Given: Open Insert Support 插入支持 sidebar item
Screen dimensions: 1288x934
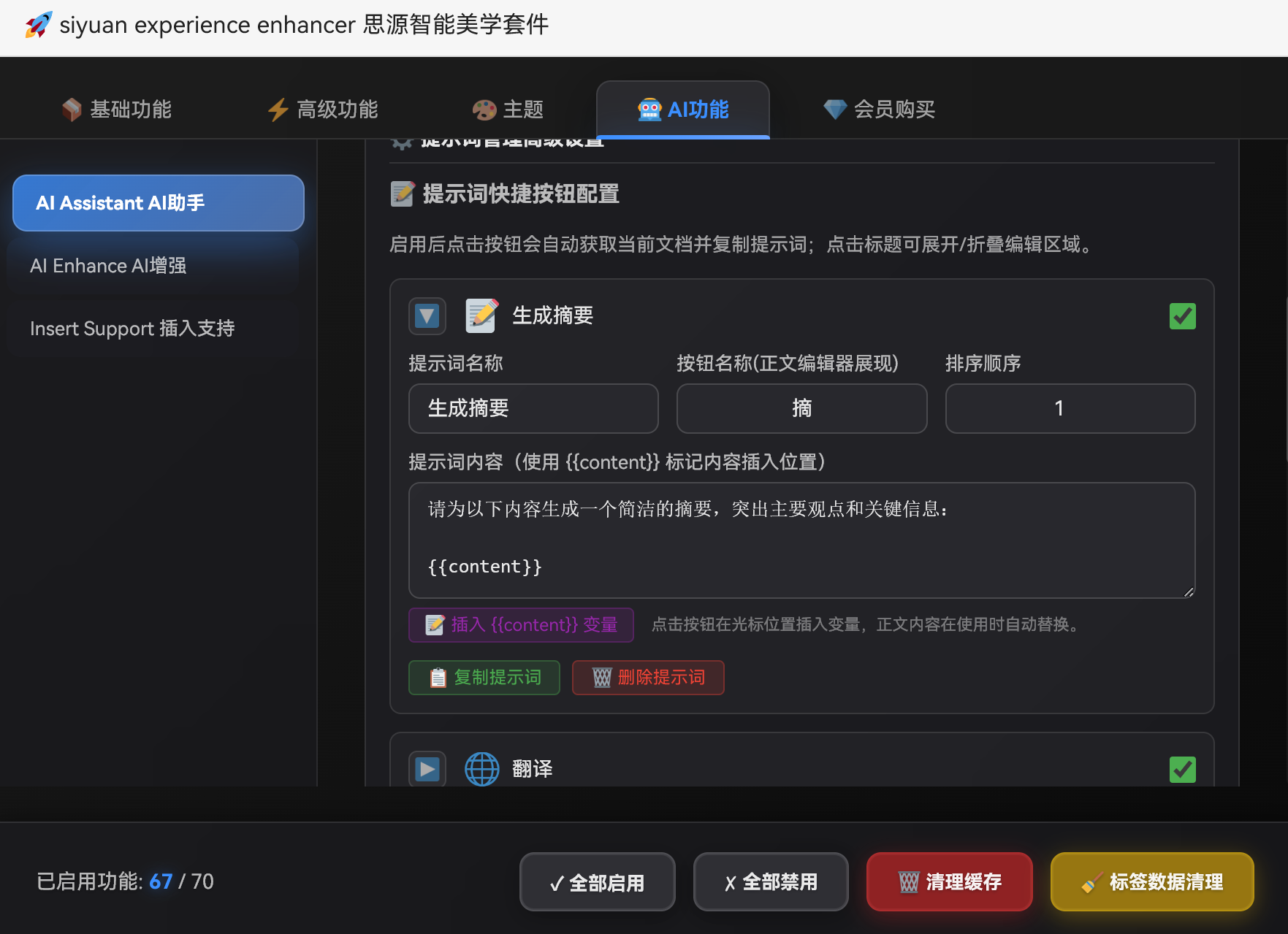Looking at the screenshot, I should tap(153, 329).
